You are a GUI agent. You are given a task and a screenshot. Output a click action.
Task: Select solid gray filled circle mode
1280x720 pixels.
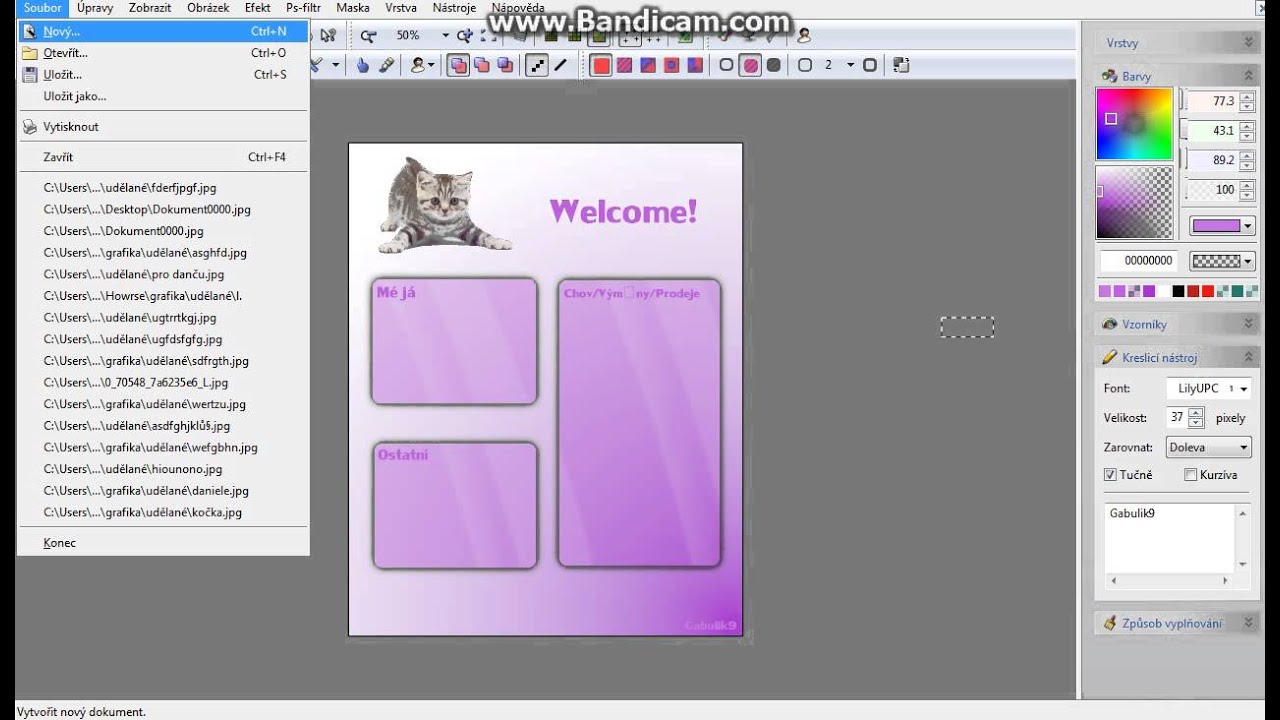[x=773, y=65]
